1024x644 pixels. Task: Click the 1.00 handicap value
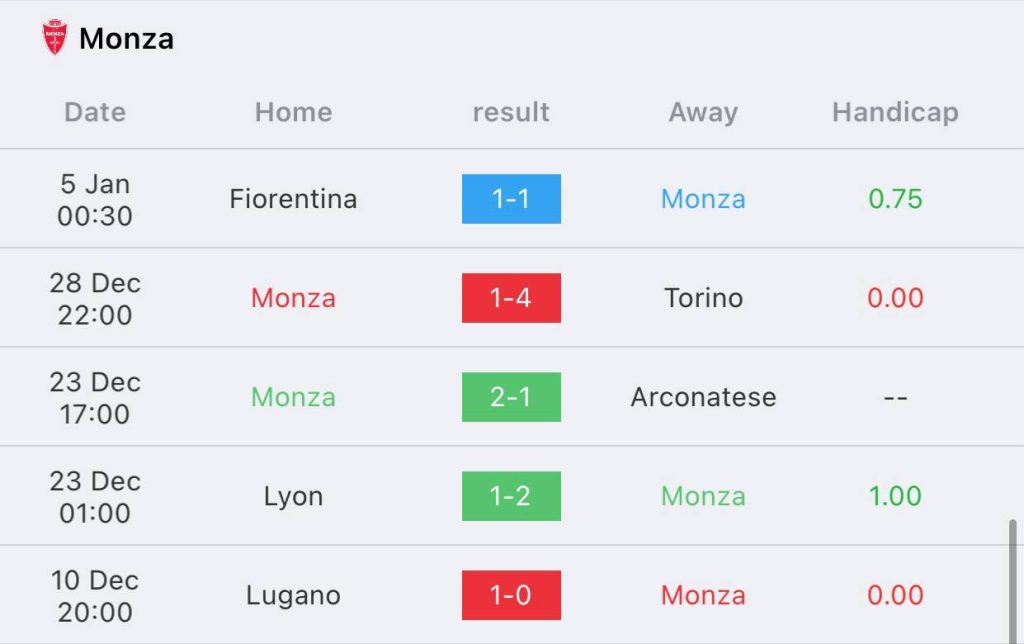tap(895, 496)
